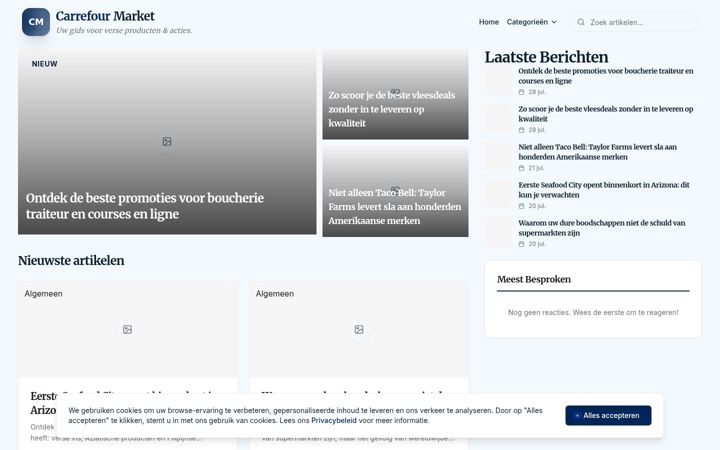The height and width of the screenshot is (450, 720).
Task: Click the search magnifier icon
Action: [581, 22]
